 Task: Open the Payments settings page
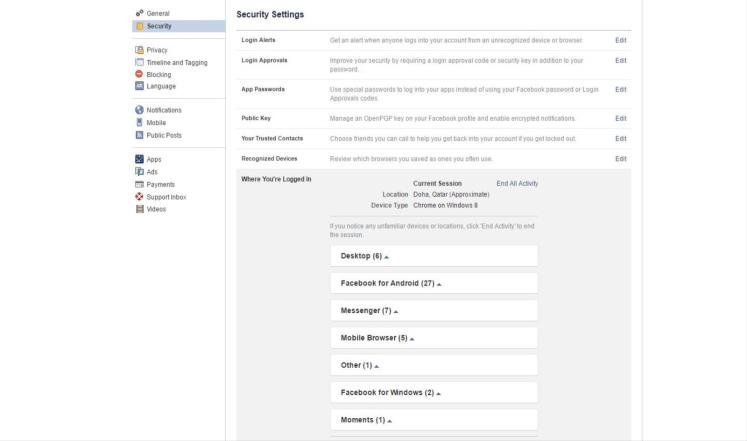(162, 184)
